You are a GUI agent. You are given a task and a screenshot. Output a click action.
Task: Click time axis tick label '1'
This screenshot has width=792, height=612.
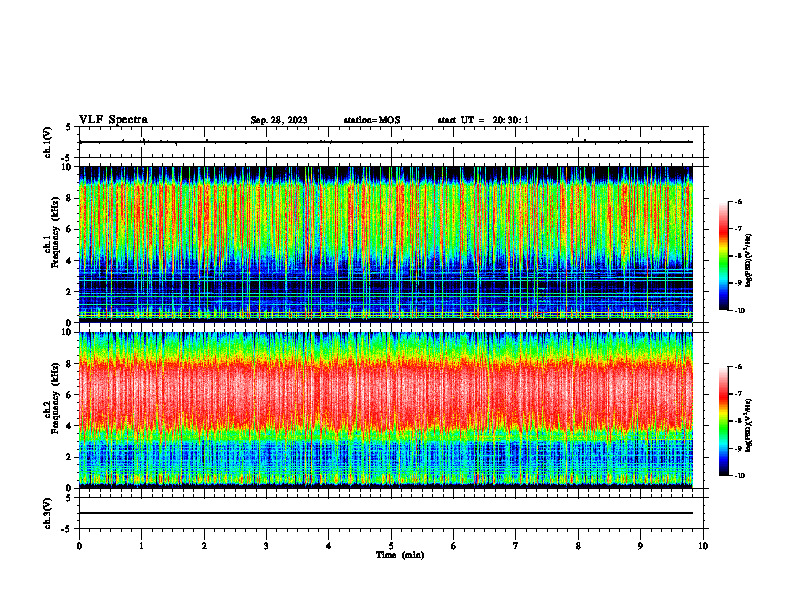point(141,546)
